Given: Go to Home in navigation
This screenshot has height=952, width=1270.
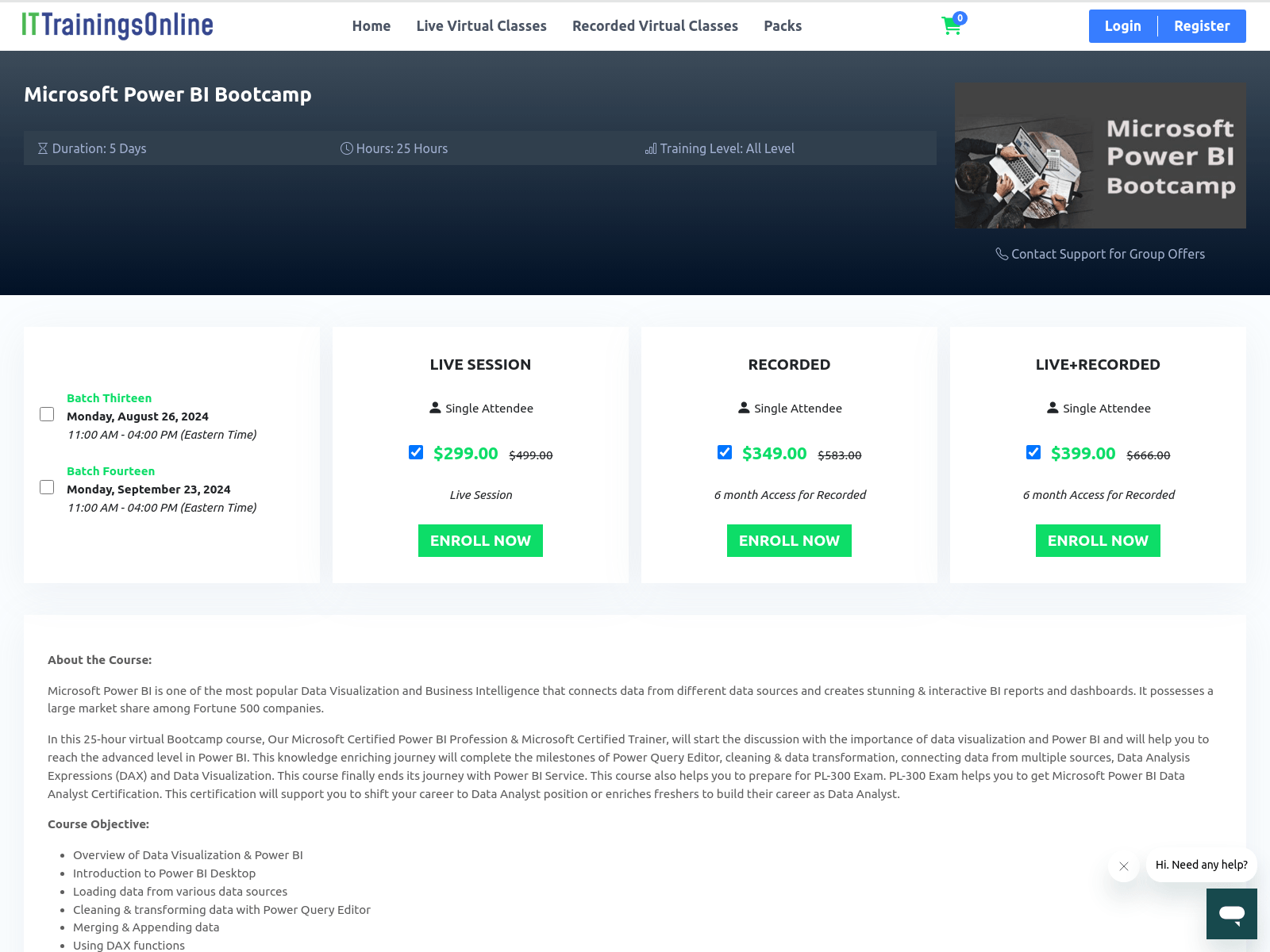Looking at the screenshot, I should pos(371,26).
